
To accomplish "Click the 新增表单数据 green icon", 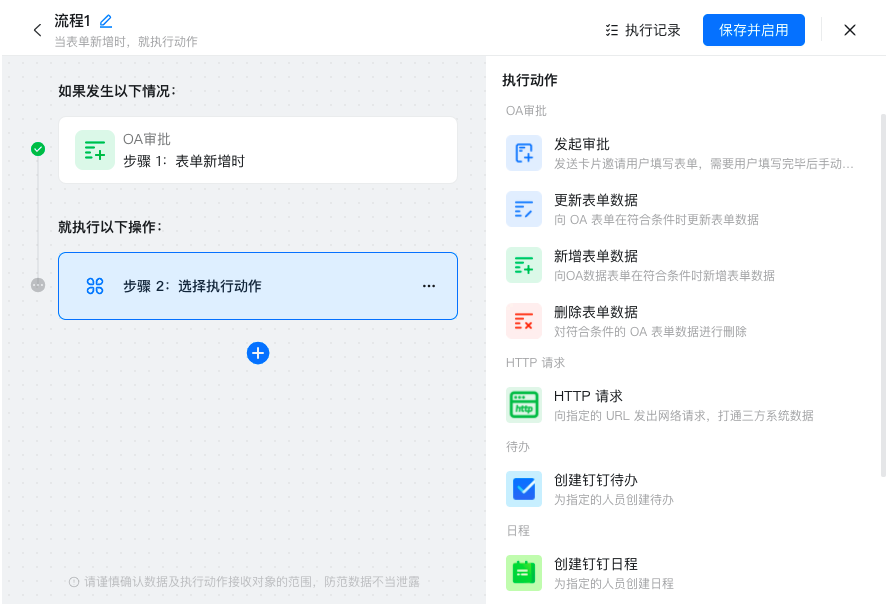I will click(x=524, y=265).
